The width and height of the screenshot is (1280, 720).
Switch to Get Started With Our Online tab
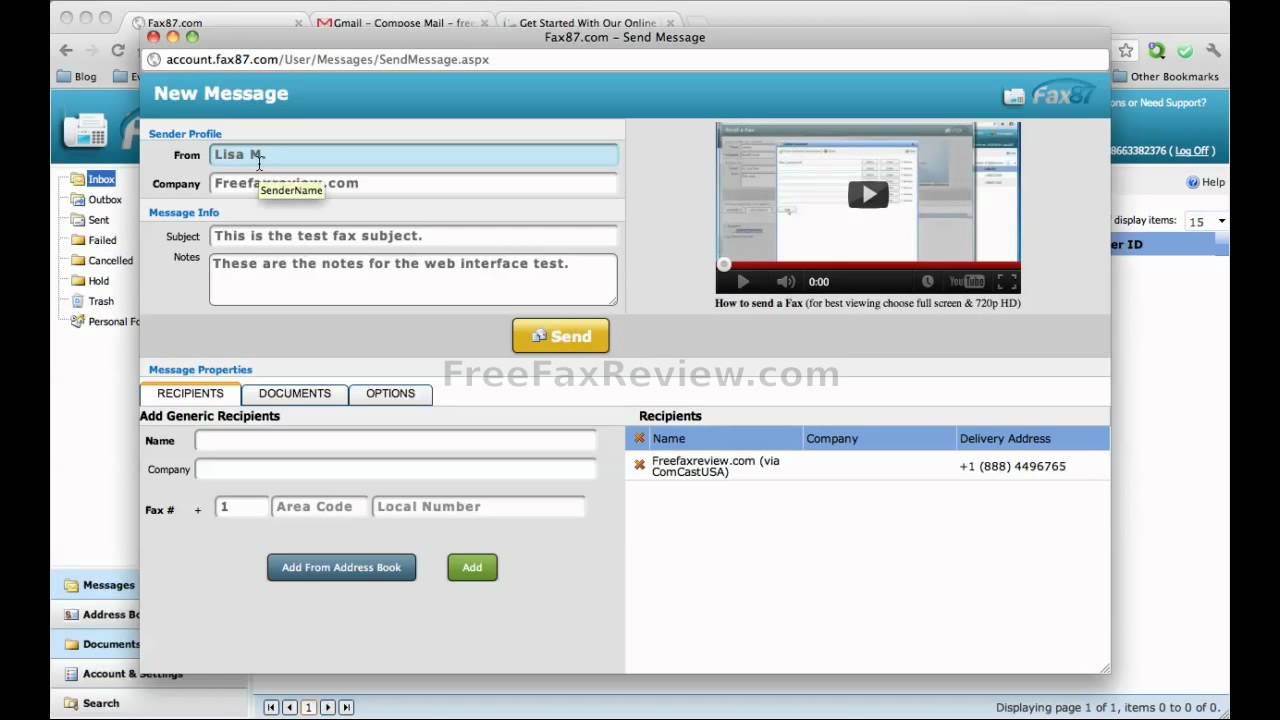click(588, 22)
